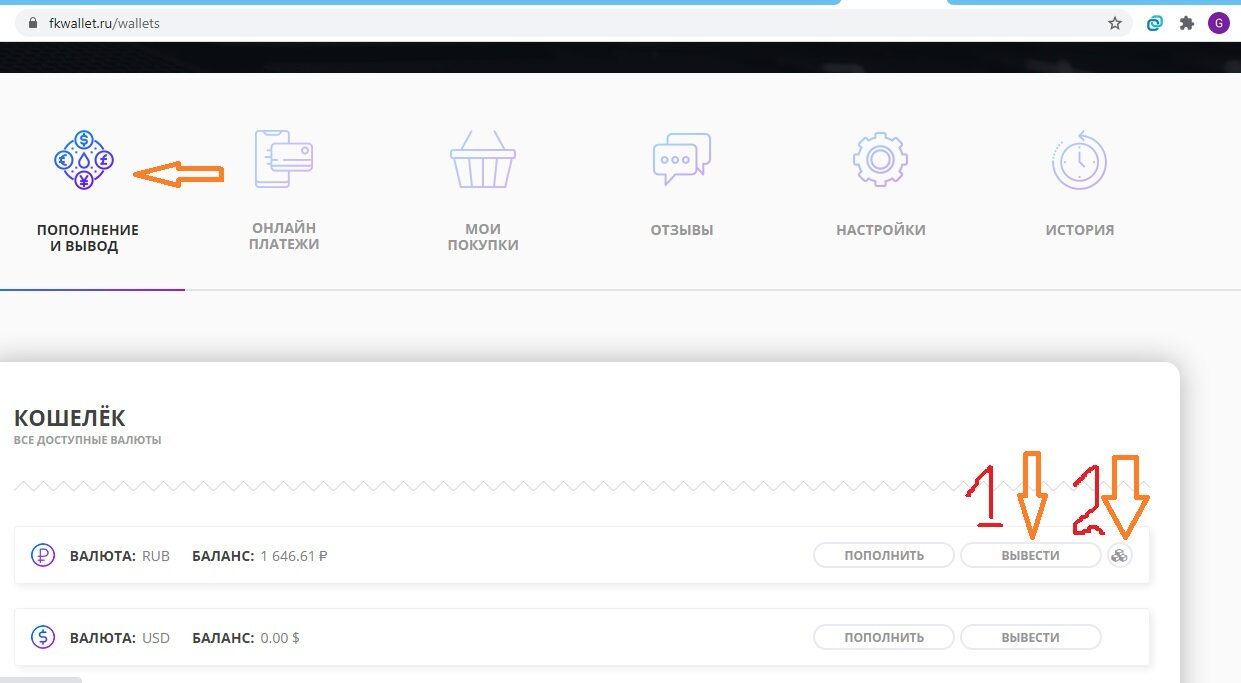Screen dimensions: 1241x683
Task: Click the dollar currency icon in USD row
Action: [x=43, y=637]
